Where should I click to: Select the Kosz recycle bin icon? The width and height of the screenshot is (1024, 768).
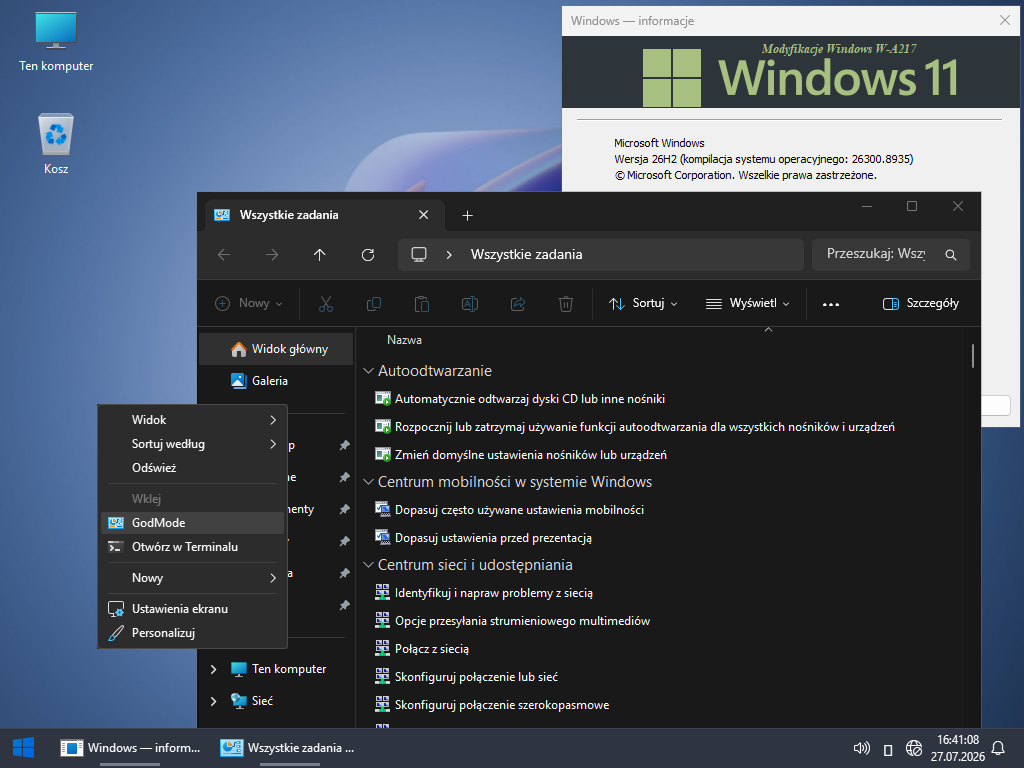[x=56, y=144]
